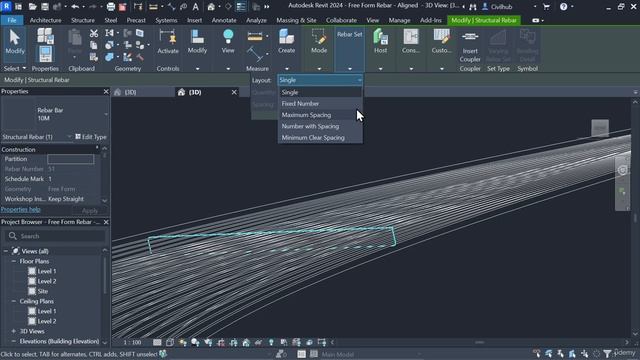Click the Print icon in quick access

tap(111, 7)
